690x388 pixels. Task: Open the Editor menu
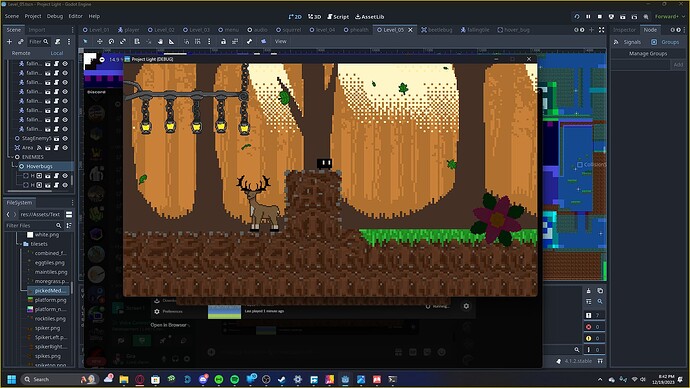click(76, 16)
